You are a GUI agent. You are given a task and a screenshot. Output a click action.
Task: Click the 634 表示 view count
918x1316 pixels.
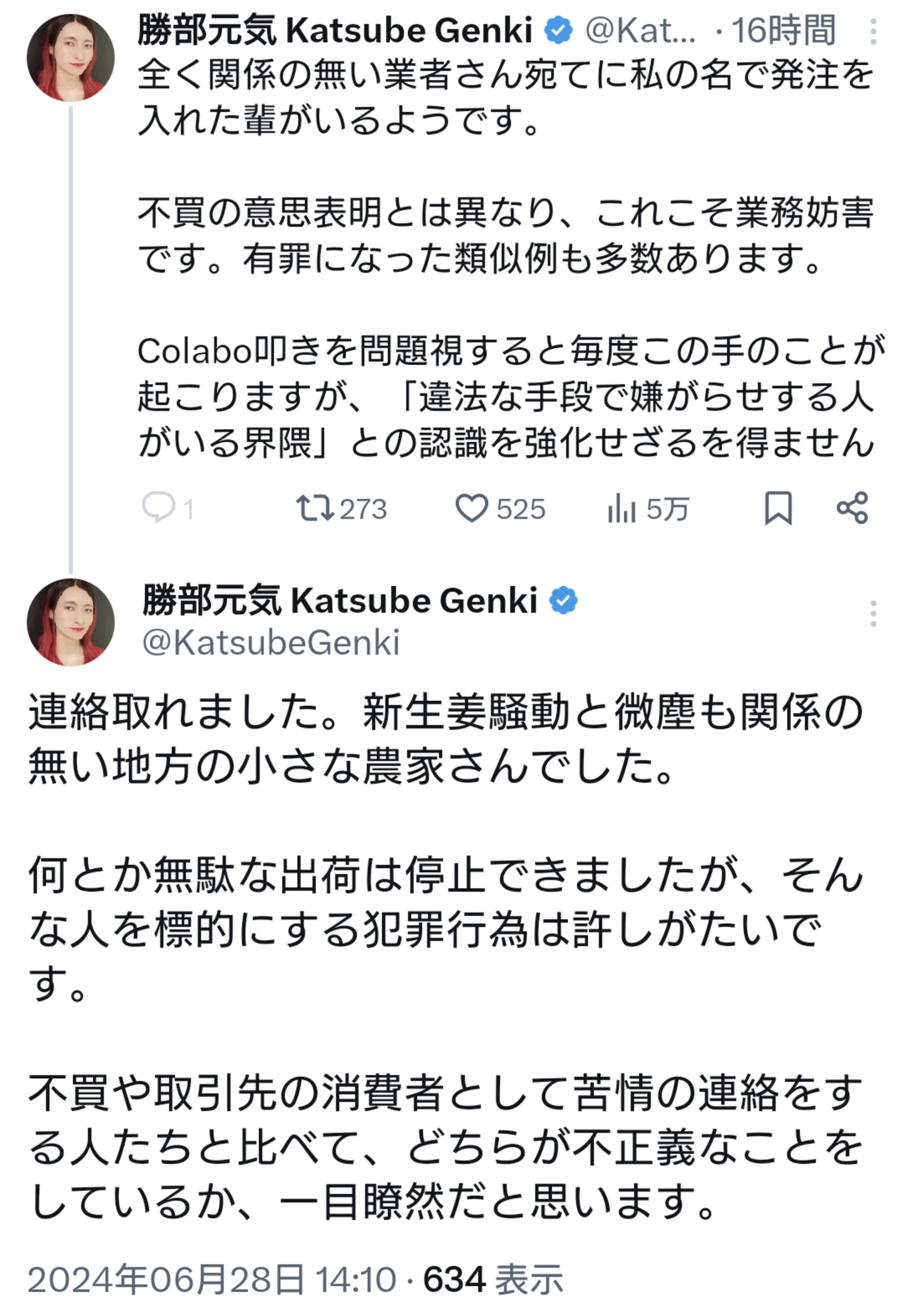(493, 1279)
